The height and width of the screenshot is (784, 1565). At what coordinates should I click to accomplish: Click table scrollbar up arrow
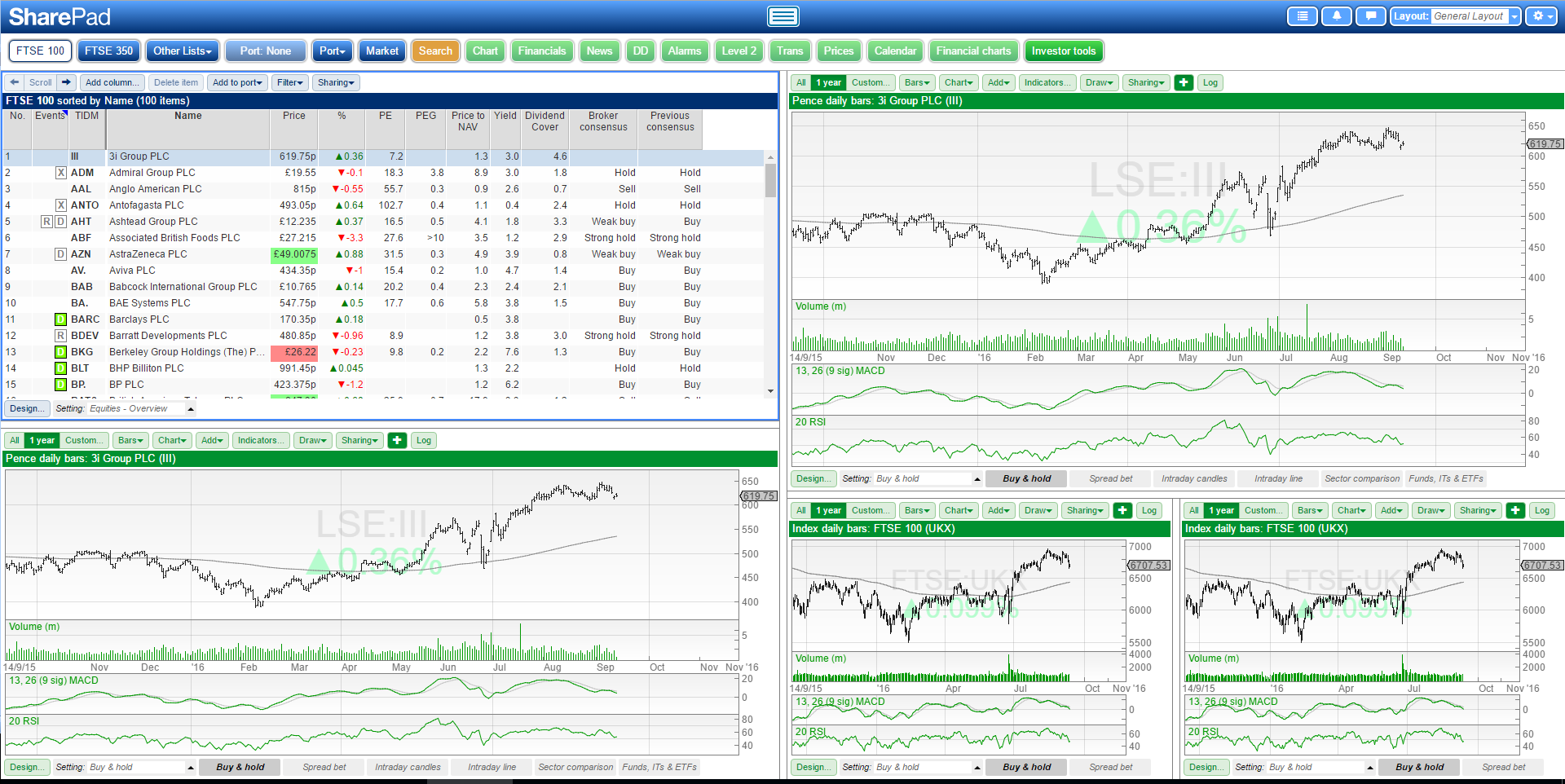pyautogui.click(x=770, y=157)
